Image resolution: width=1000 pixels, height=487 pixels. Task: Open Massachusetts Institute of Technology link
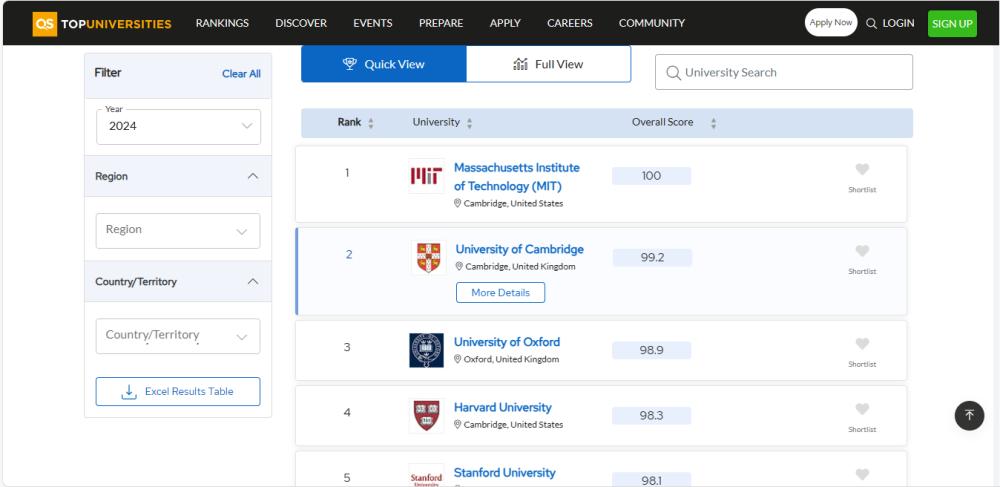pyautogui.click(x=517, y=177)
